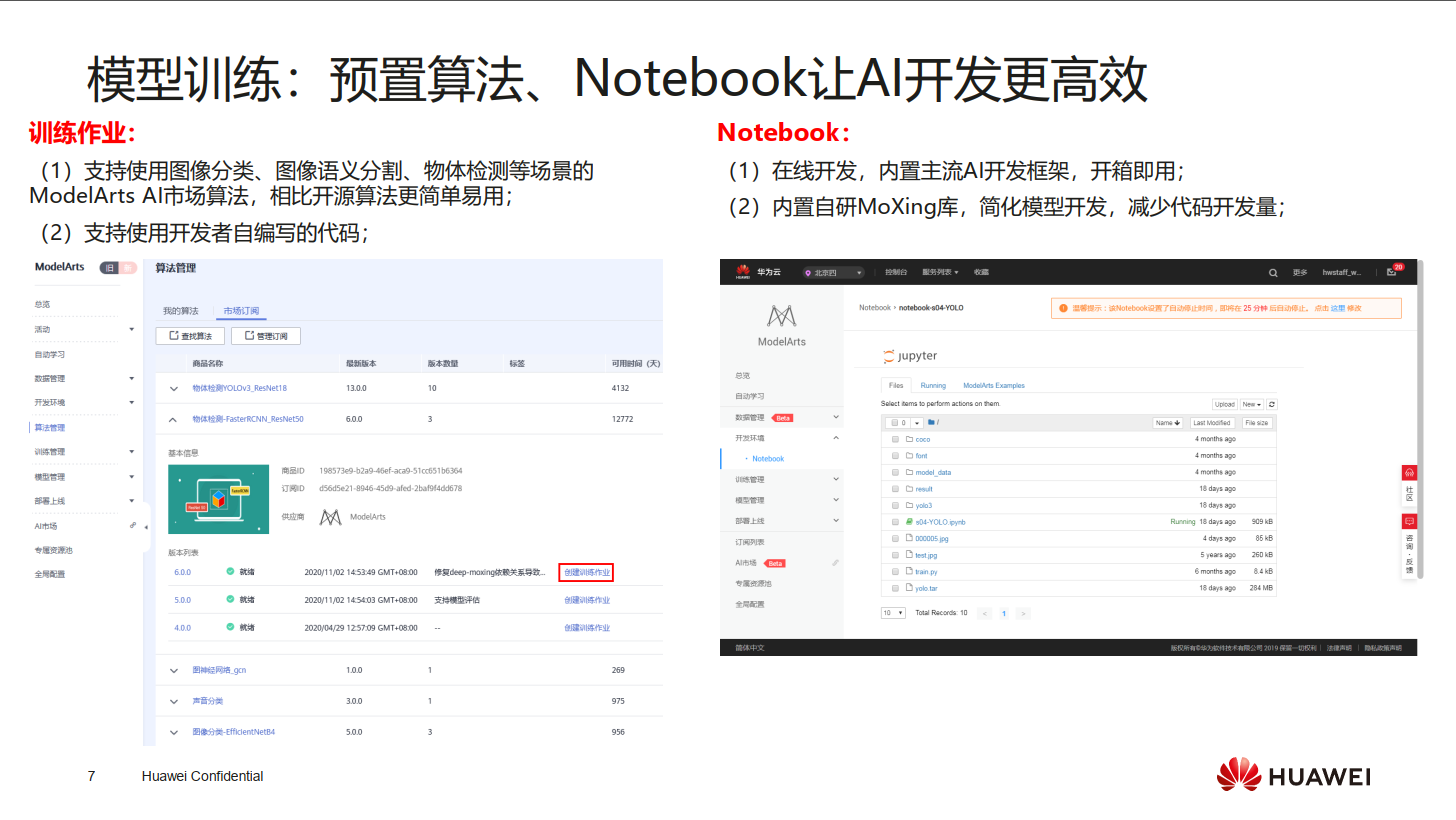1456x820 pixels.
Task: Tick the checkbox for test.jpg
Action: (895, 555)
